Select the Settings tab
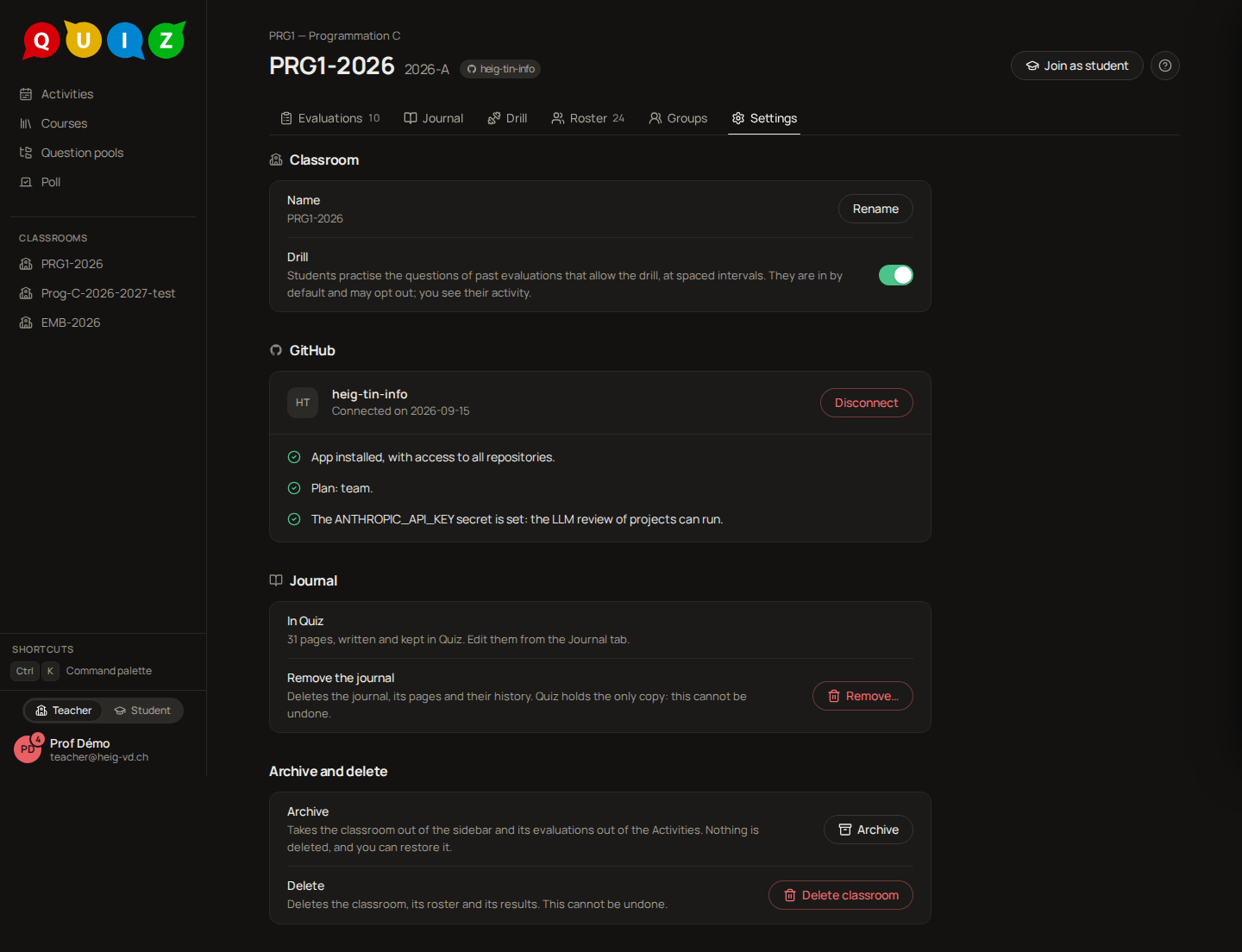This screenshot has width=1242, height=952. coord(764,118)
